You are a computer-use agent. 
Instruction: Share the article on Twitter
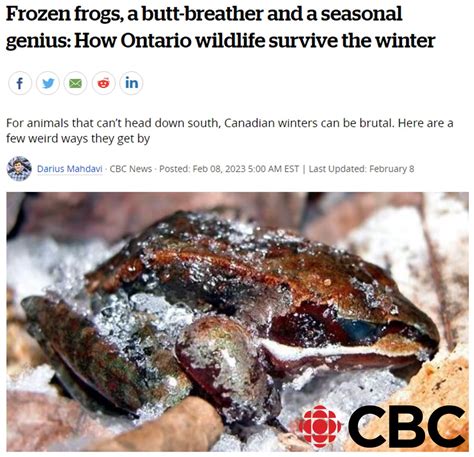point(48,83)
